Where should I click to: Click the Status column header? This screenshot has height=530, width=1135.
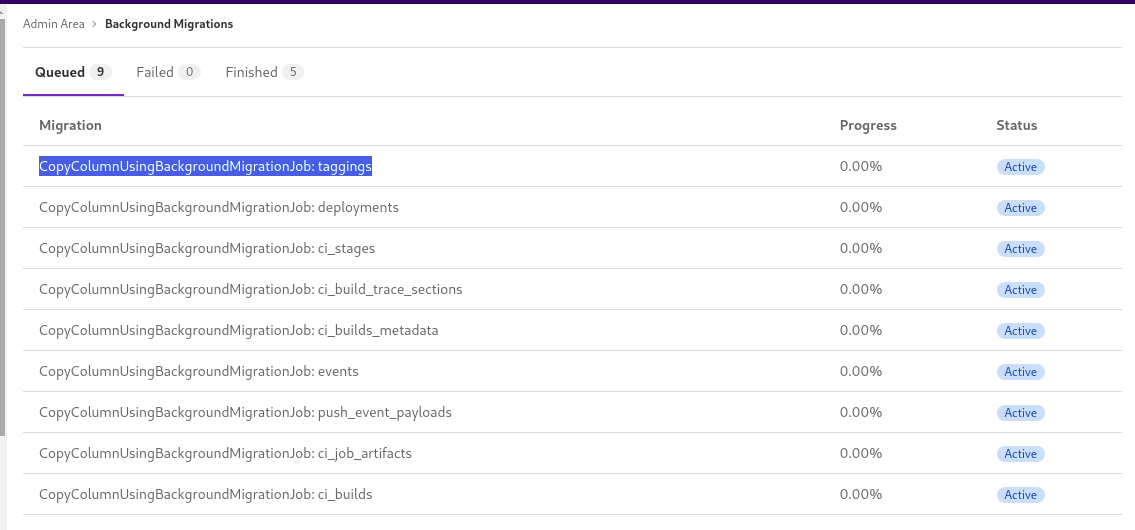coord(1016,125)
